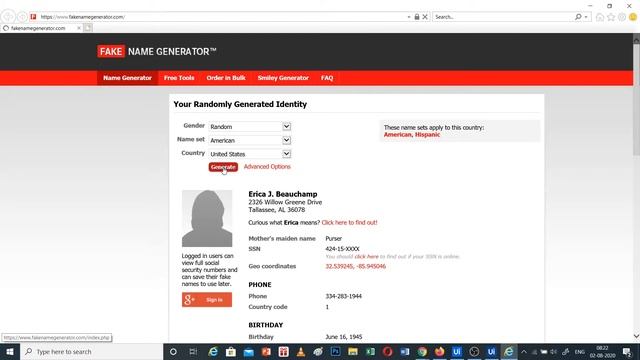Launch Opera browser from the taskbar

pos(387,351)
